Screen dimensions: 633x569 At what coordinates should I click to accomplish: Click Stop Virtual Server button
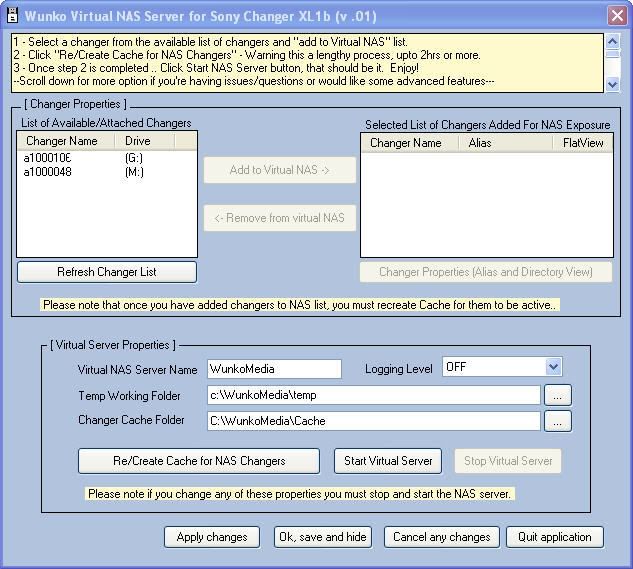click(x=508, y=461)
